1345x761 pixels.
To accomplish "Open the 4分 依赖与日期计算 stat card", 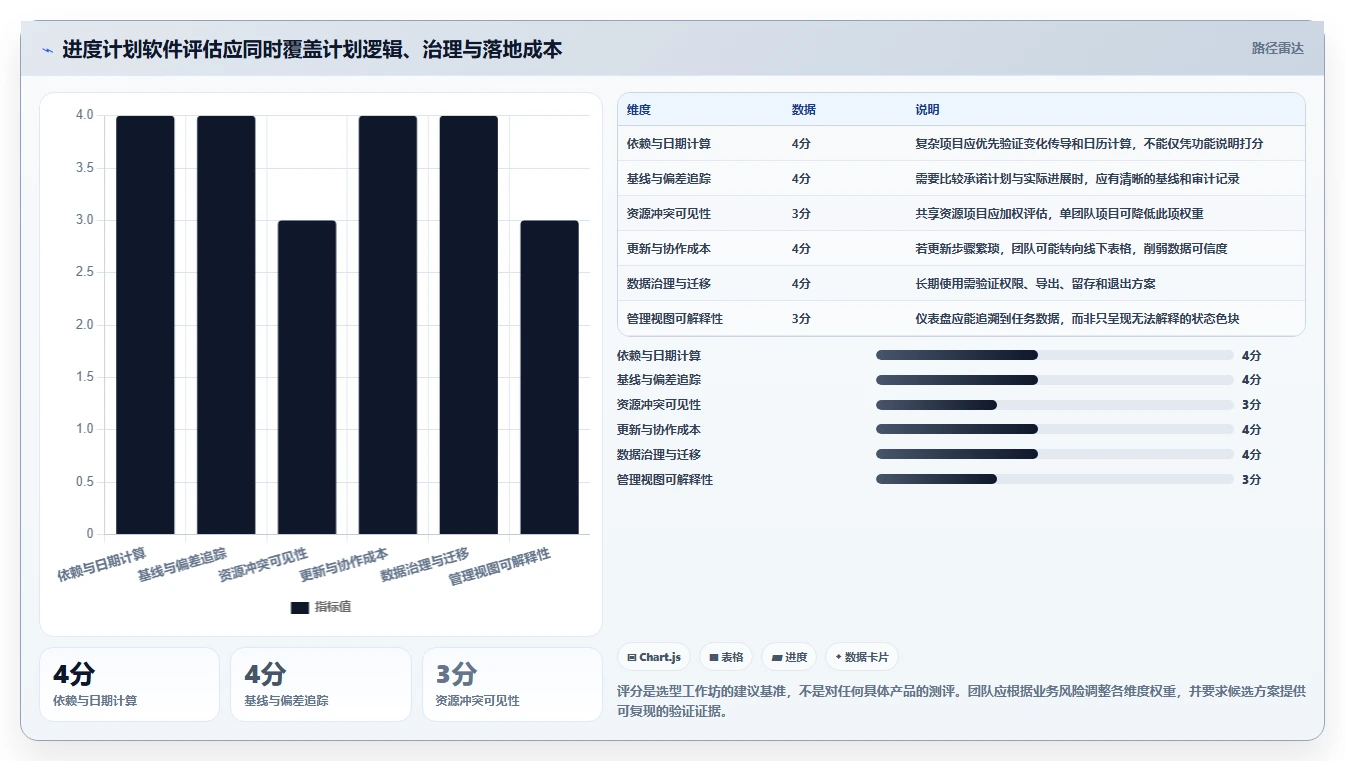I will 129,684.
